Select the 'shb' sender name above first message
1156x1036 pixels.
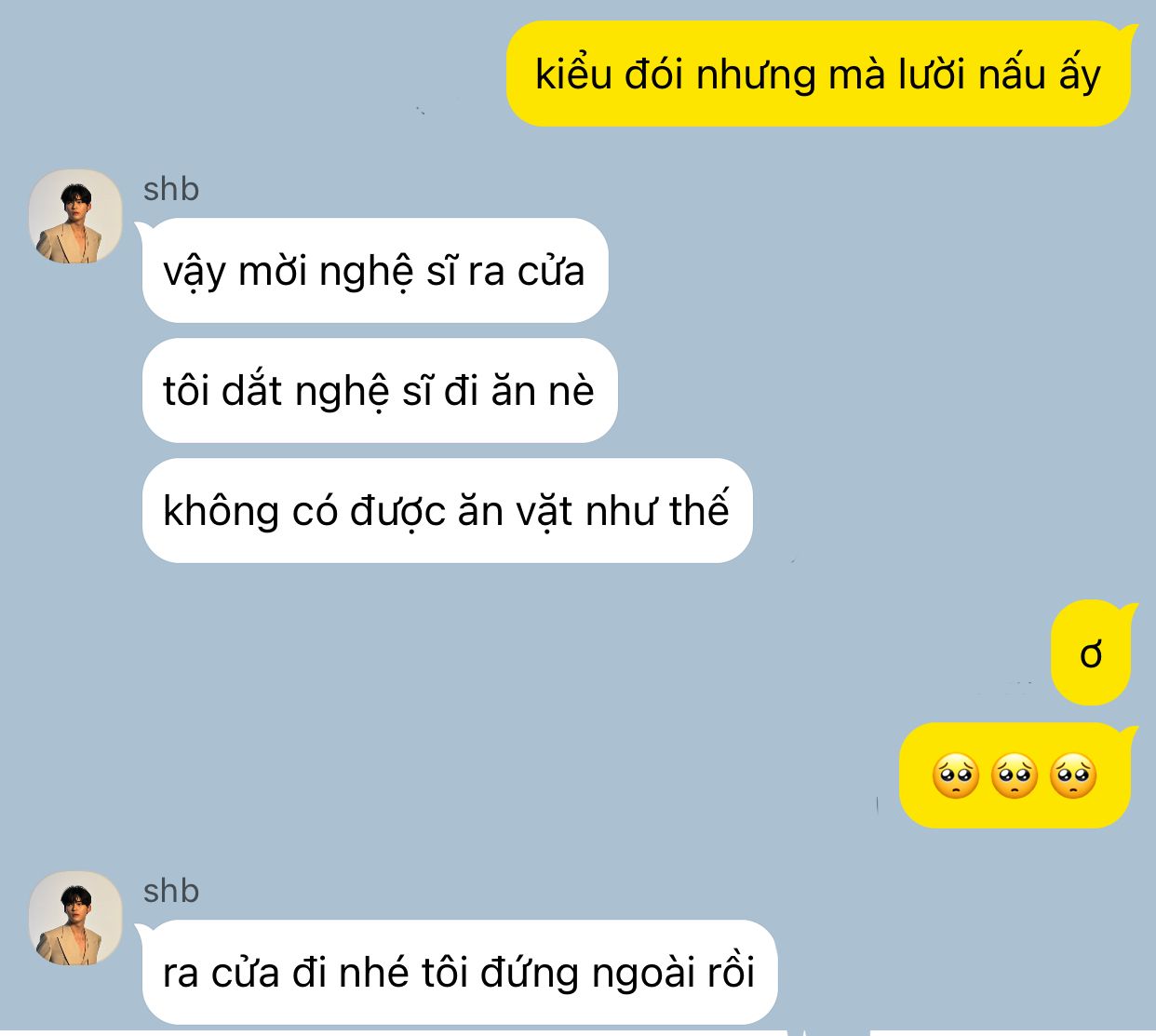(x=171, y=189)
